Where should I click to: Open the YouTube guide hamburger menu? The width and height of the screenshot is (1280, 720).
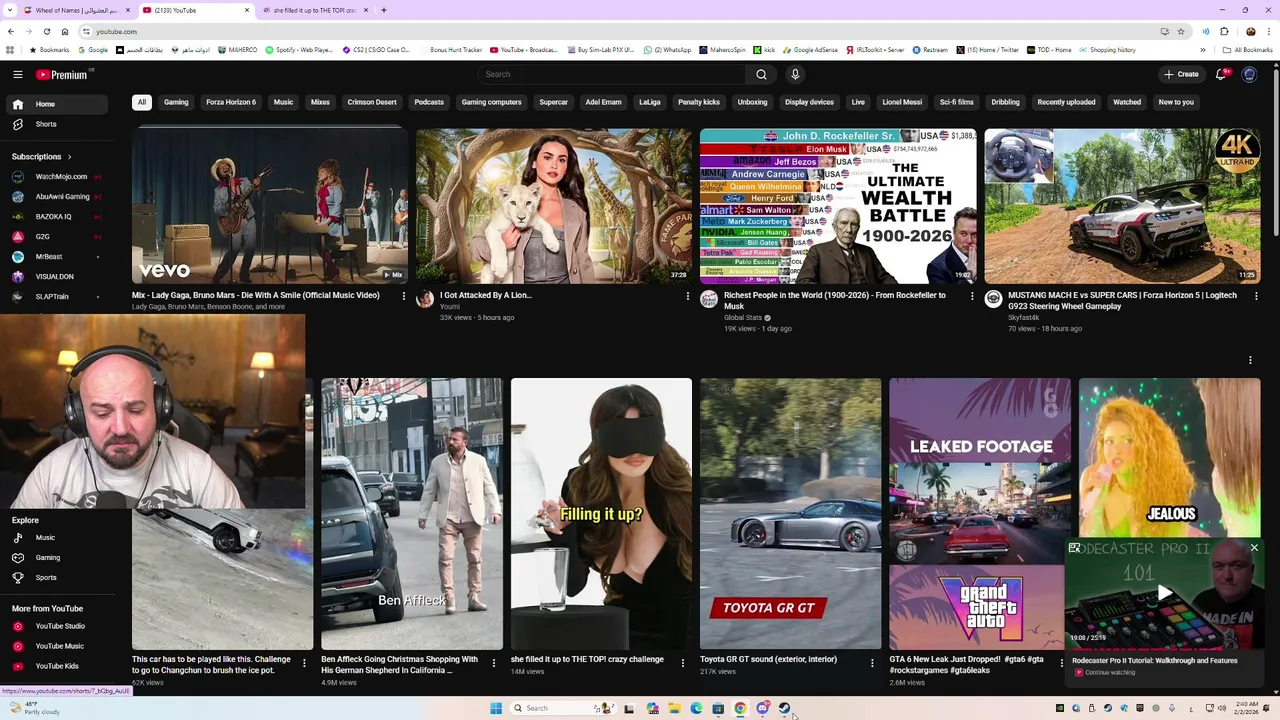coord(18,74)
